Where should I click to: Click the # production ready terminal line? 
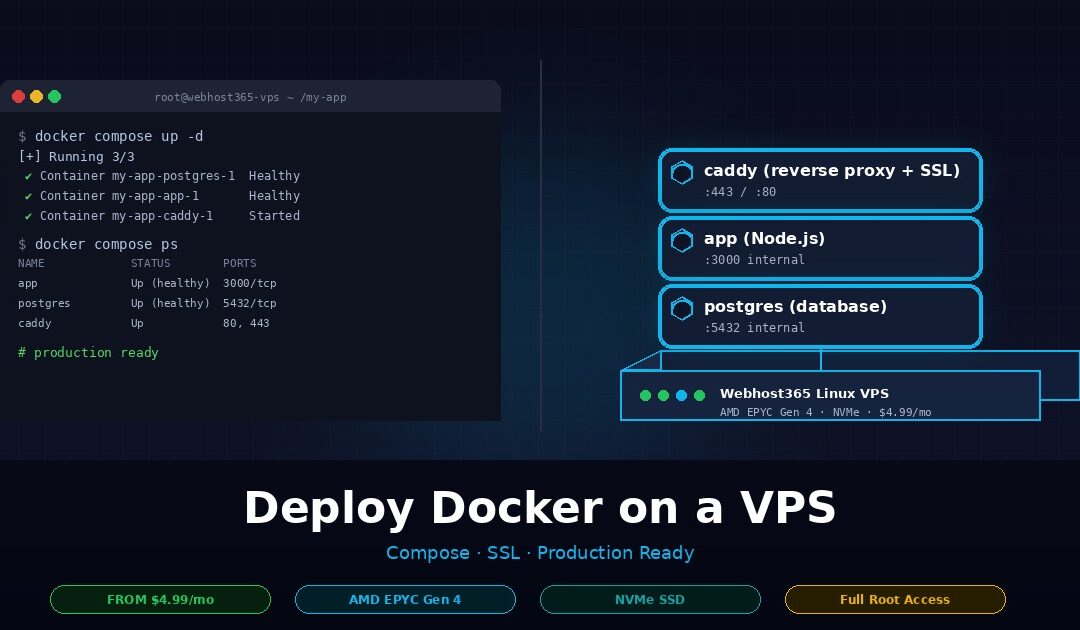point(89,352)
